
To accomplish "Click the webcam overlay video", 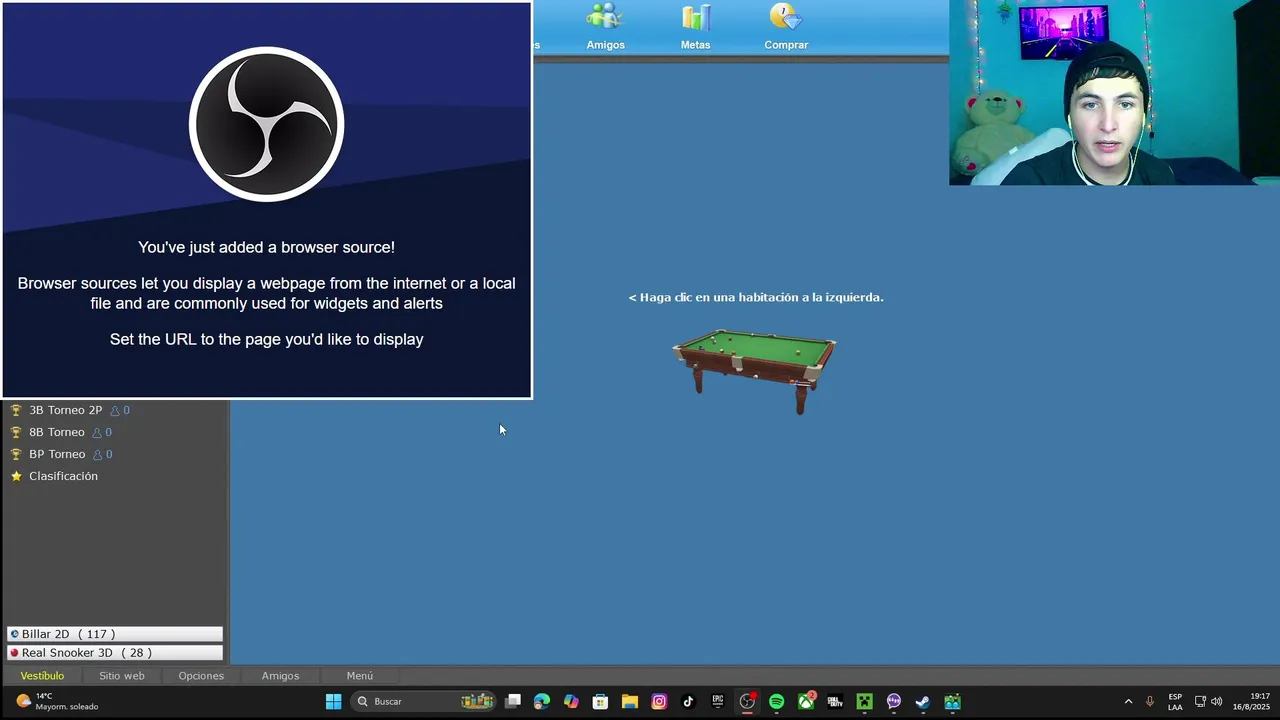I will point(1114,93).
